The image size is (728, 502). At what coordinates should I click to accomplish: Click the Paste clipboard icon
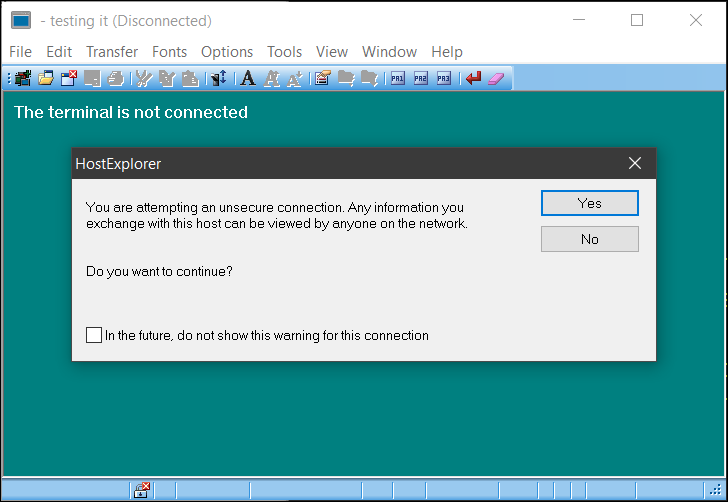pyautogui.click(x=190, y=78)
